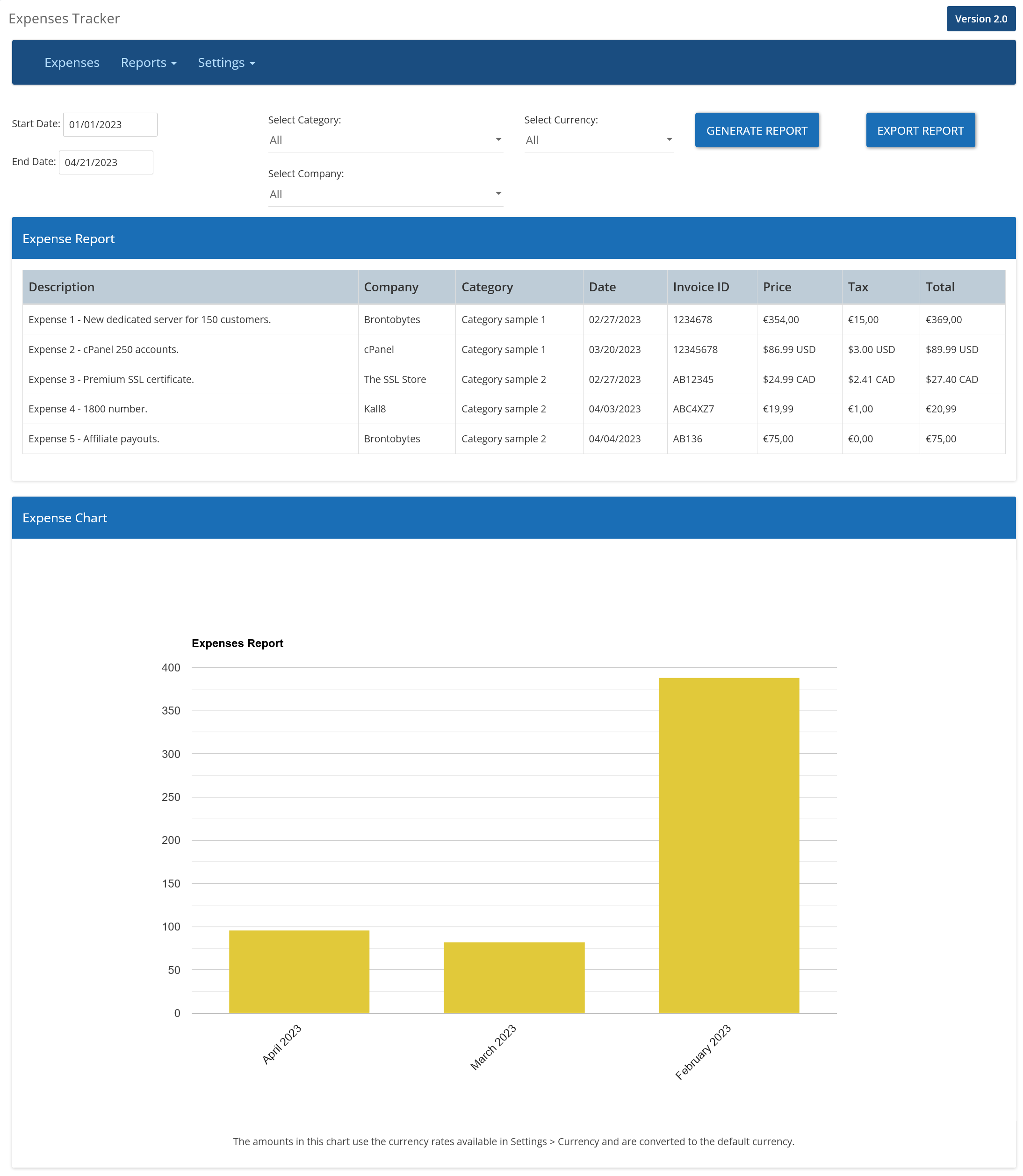Click the Expenses Tracker title
Screen dimensions: 1023x1176
(64, 19)
